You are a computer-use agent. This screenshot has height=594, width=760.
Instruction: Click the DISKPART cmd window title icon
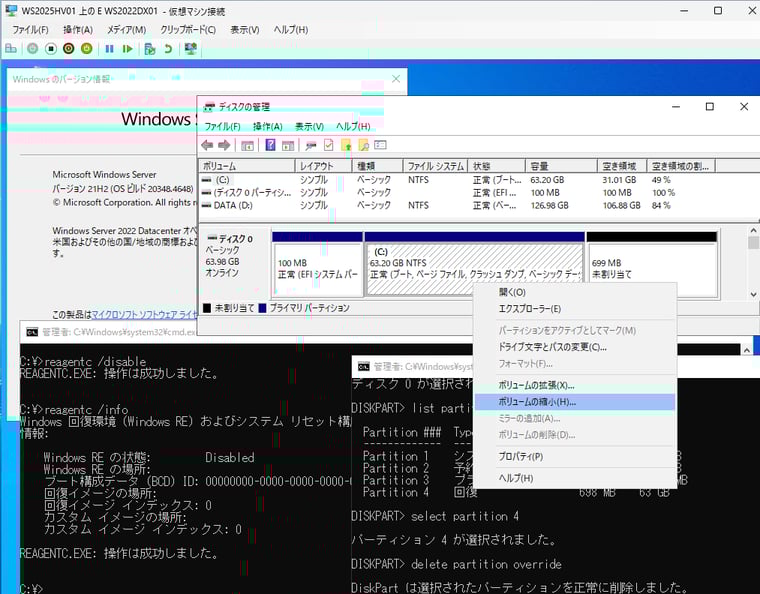tap(364, 366)
